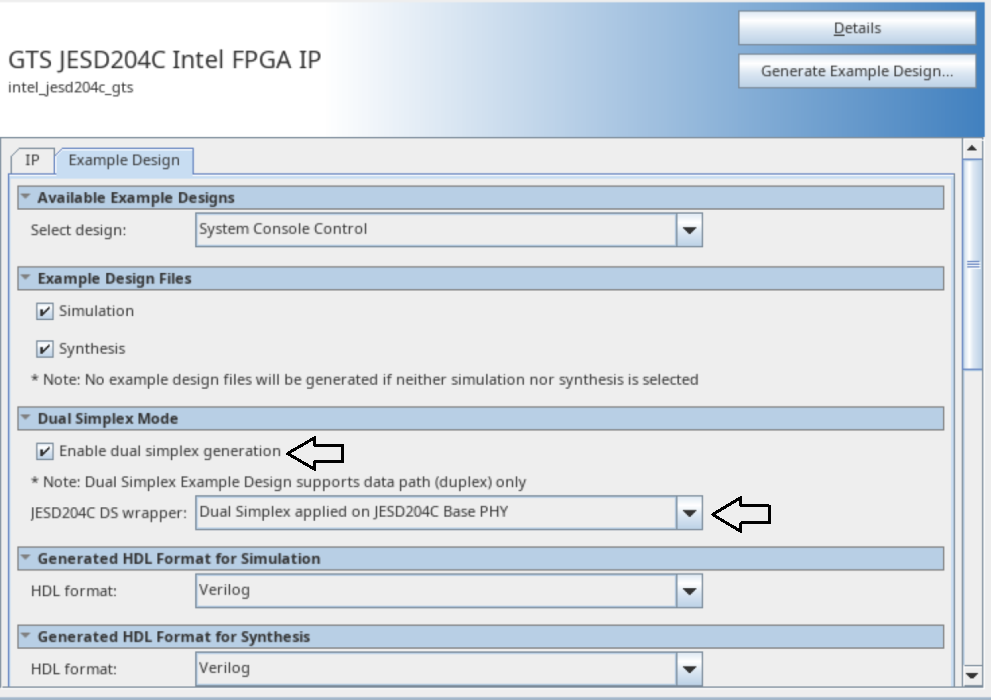
Task: Click the scrollbar down arrow
Action: (x=970, y=674)
